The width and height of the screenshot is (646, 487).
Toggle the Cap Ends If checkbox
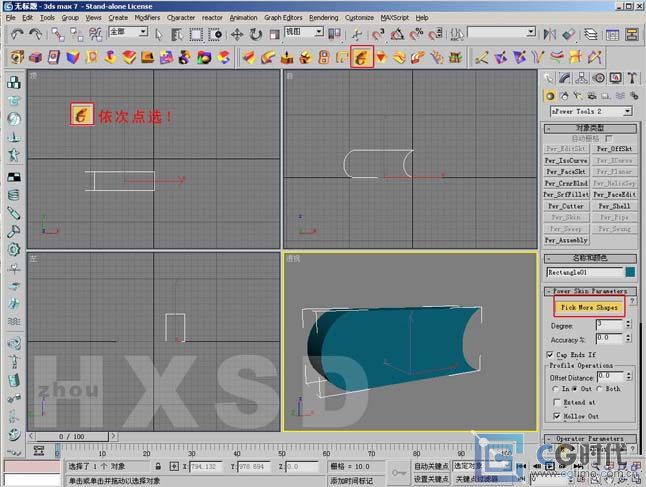pyautogui.click(x=550, y=354)
